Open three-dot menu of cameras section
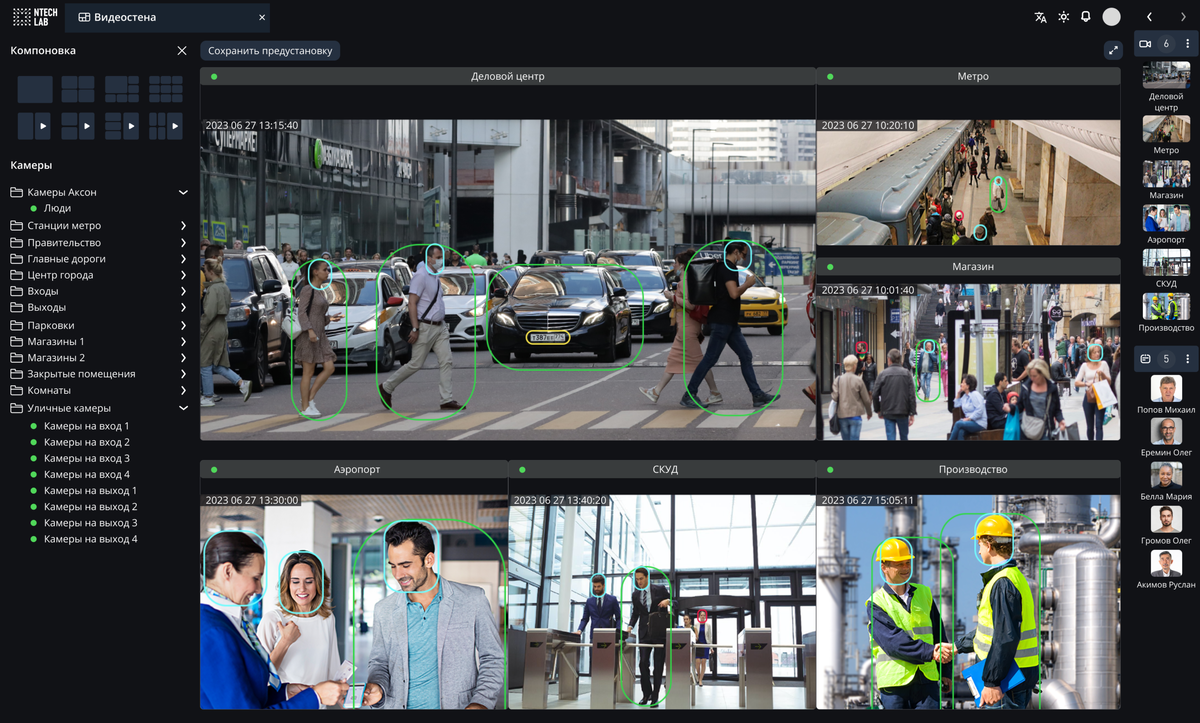The image size is (1200, 723). pos(1187,44)
